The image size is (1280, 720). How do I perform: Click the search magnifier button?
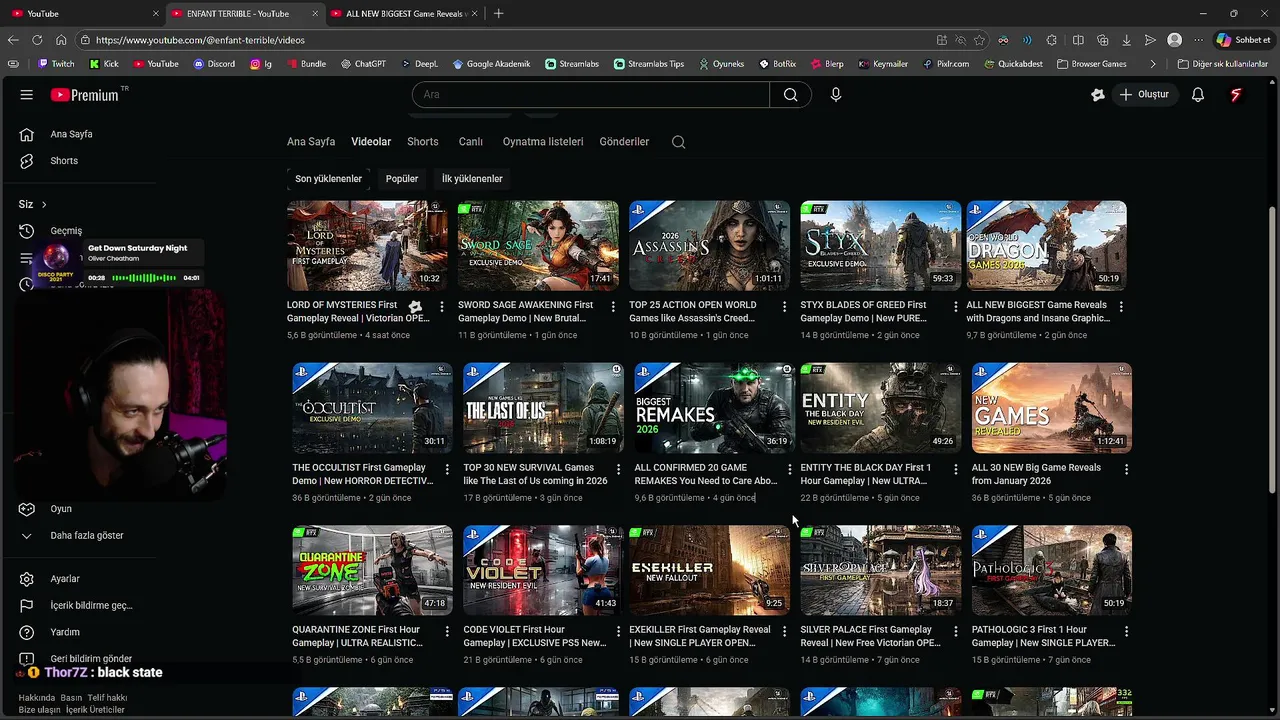[791, 95]
